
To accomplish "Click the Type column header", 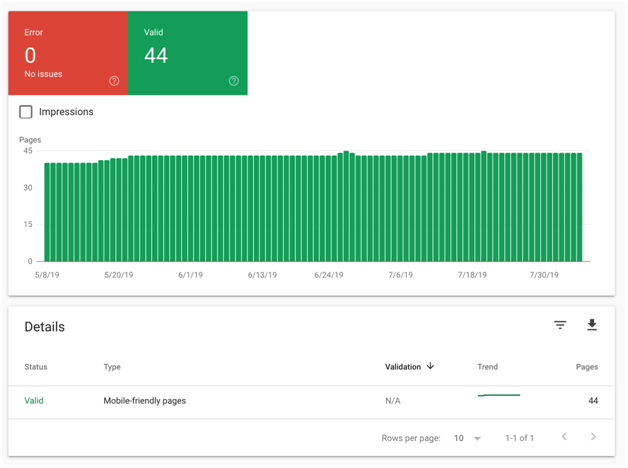I will (x=112, y=367).
